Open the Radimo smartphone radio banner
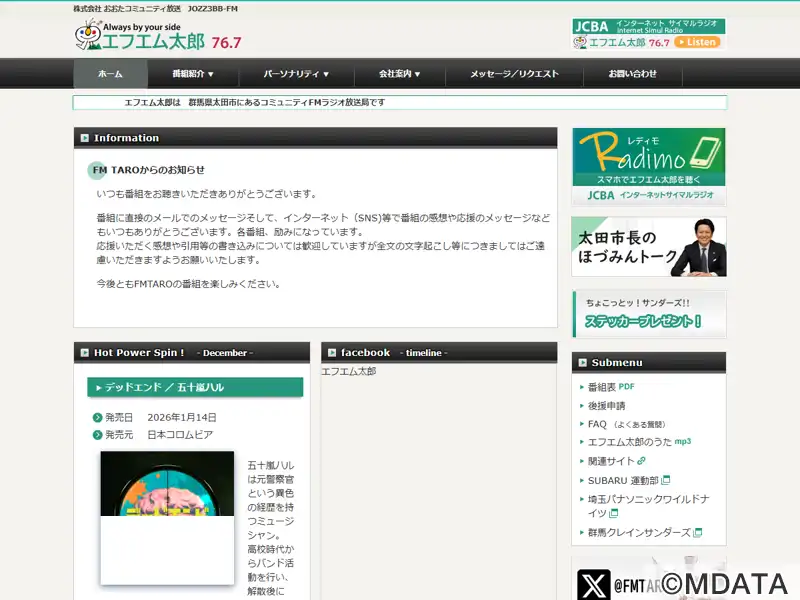The image size is (800, 600). pyautogui.click(x=648, y=166)
